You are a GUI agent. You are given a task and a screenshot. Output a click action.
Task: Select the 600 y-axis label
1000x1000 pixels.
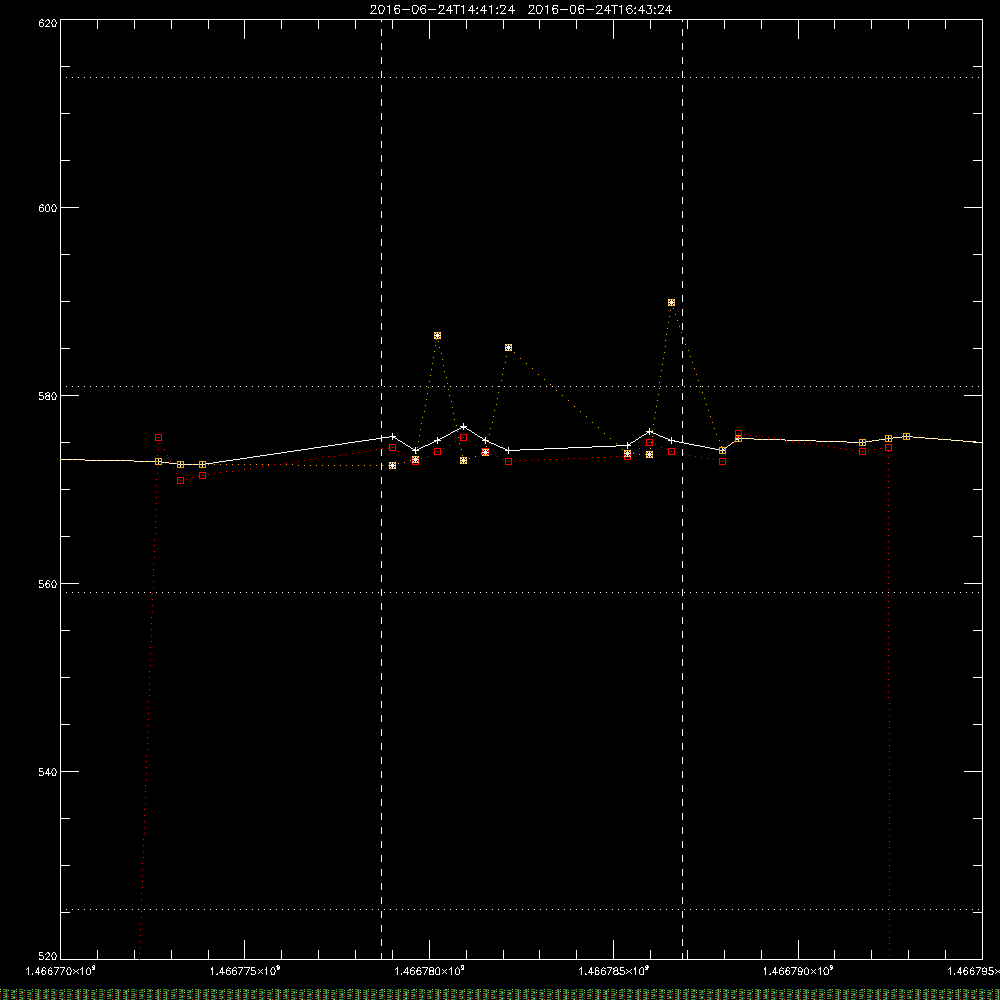click(49, 208)
